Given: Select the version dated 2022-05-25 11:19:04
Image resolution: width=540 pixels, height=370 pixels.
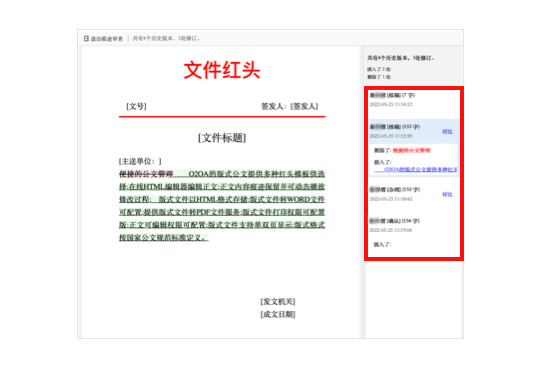Looking at the screenshot, I should coord(413,225).
